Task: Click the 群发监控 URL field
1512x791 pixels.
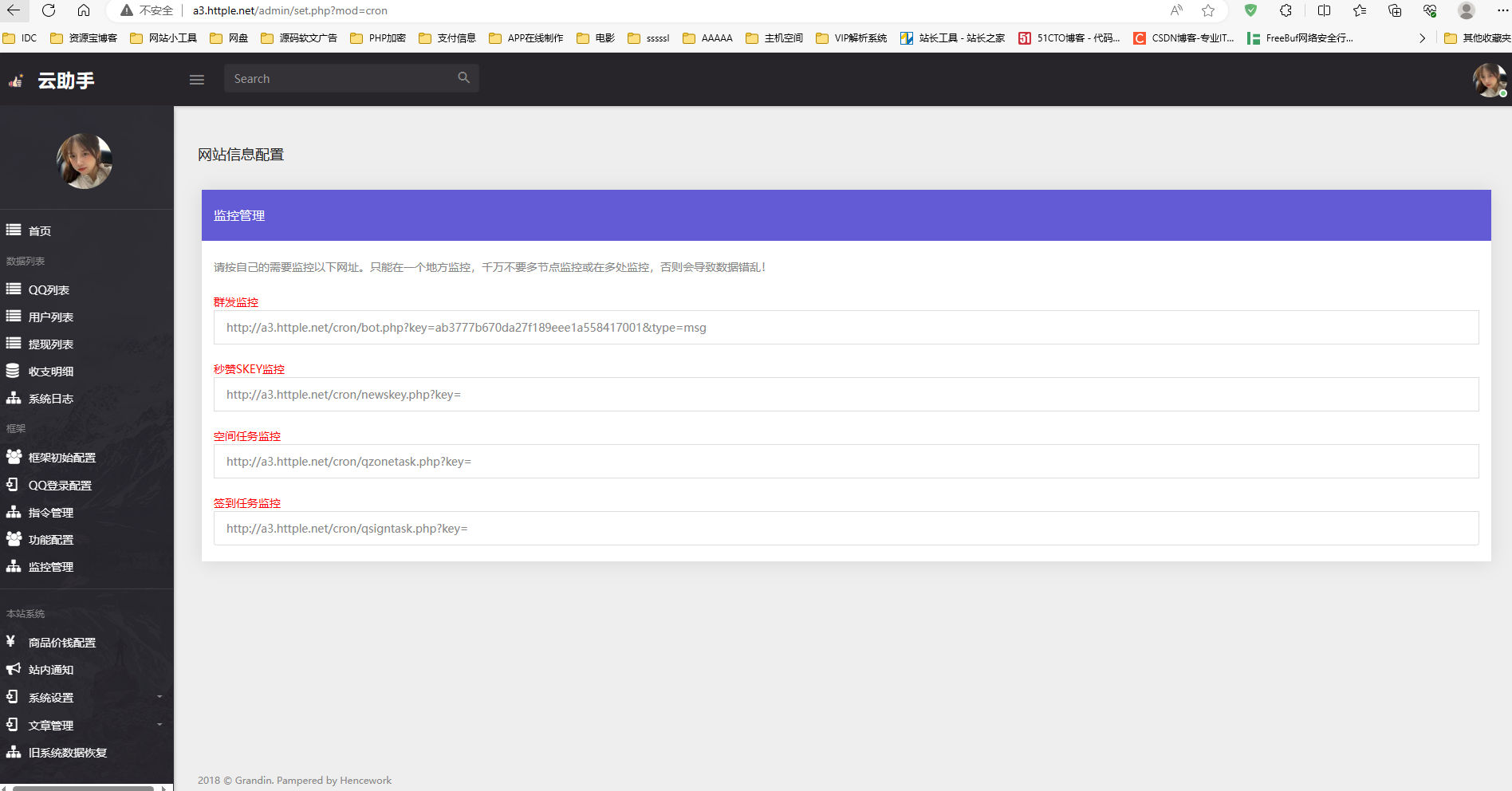Action: tap(846, 328)
